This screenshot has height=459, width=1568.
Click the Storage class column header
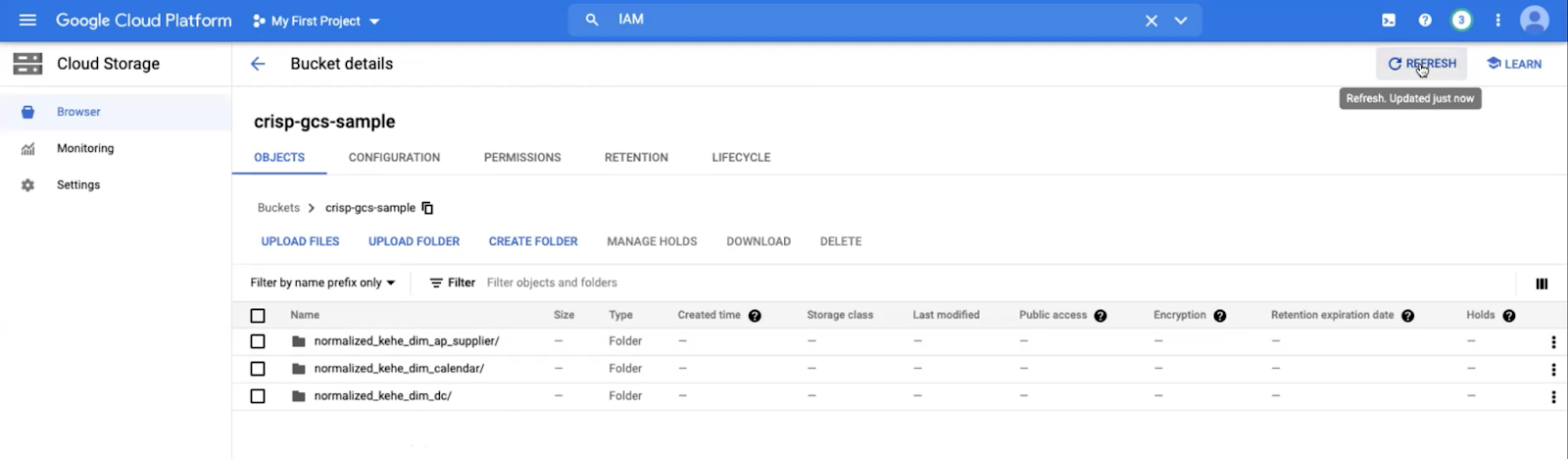[840, 315]
